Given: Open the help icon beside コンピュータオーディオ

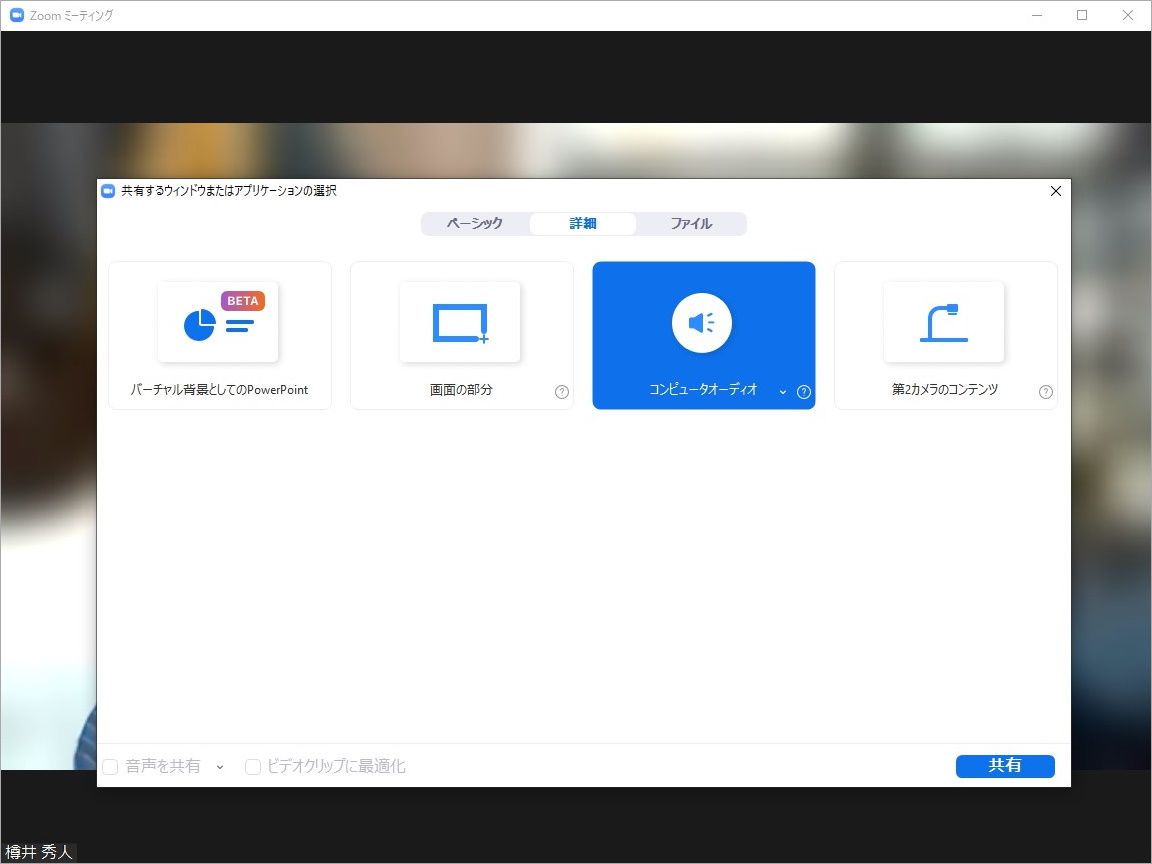Looking at the screenshot, I should [803, 393].
